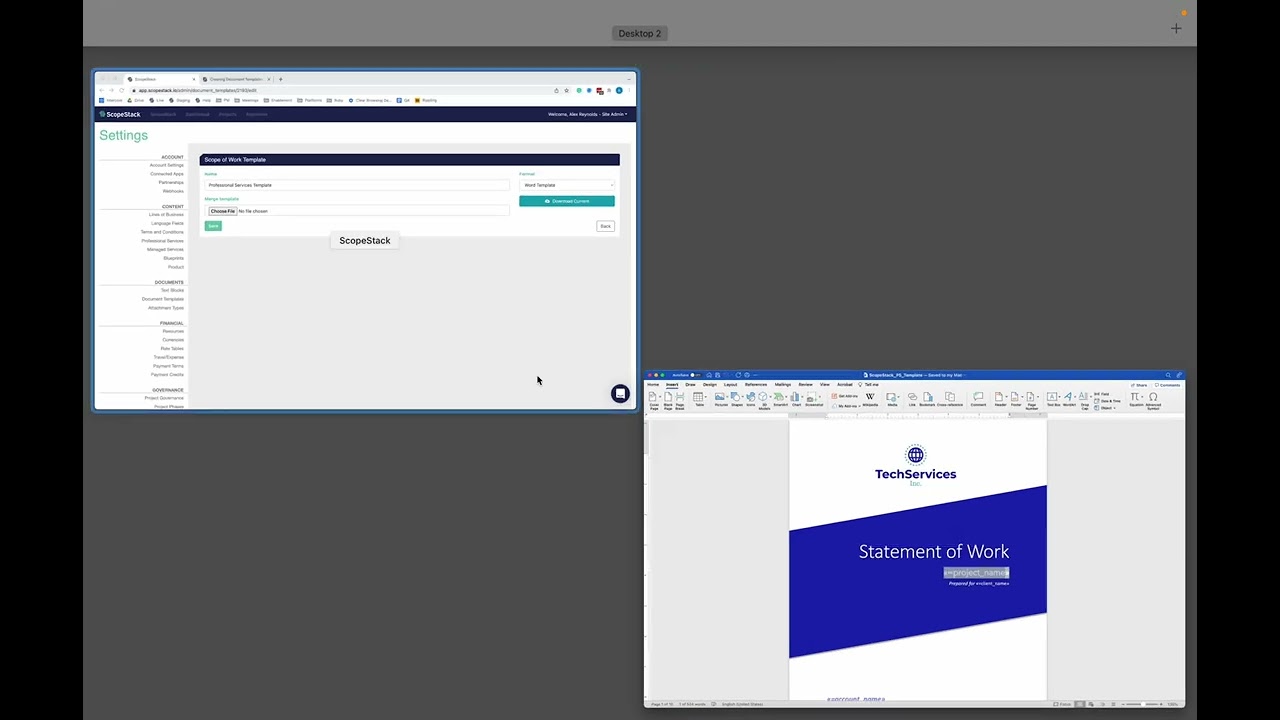The height and width of the screenshot is (720, 1280).
Task: Open the chat widget icon in ScopeStack window
Action: pyautogui.click(x=620, y=393)
